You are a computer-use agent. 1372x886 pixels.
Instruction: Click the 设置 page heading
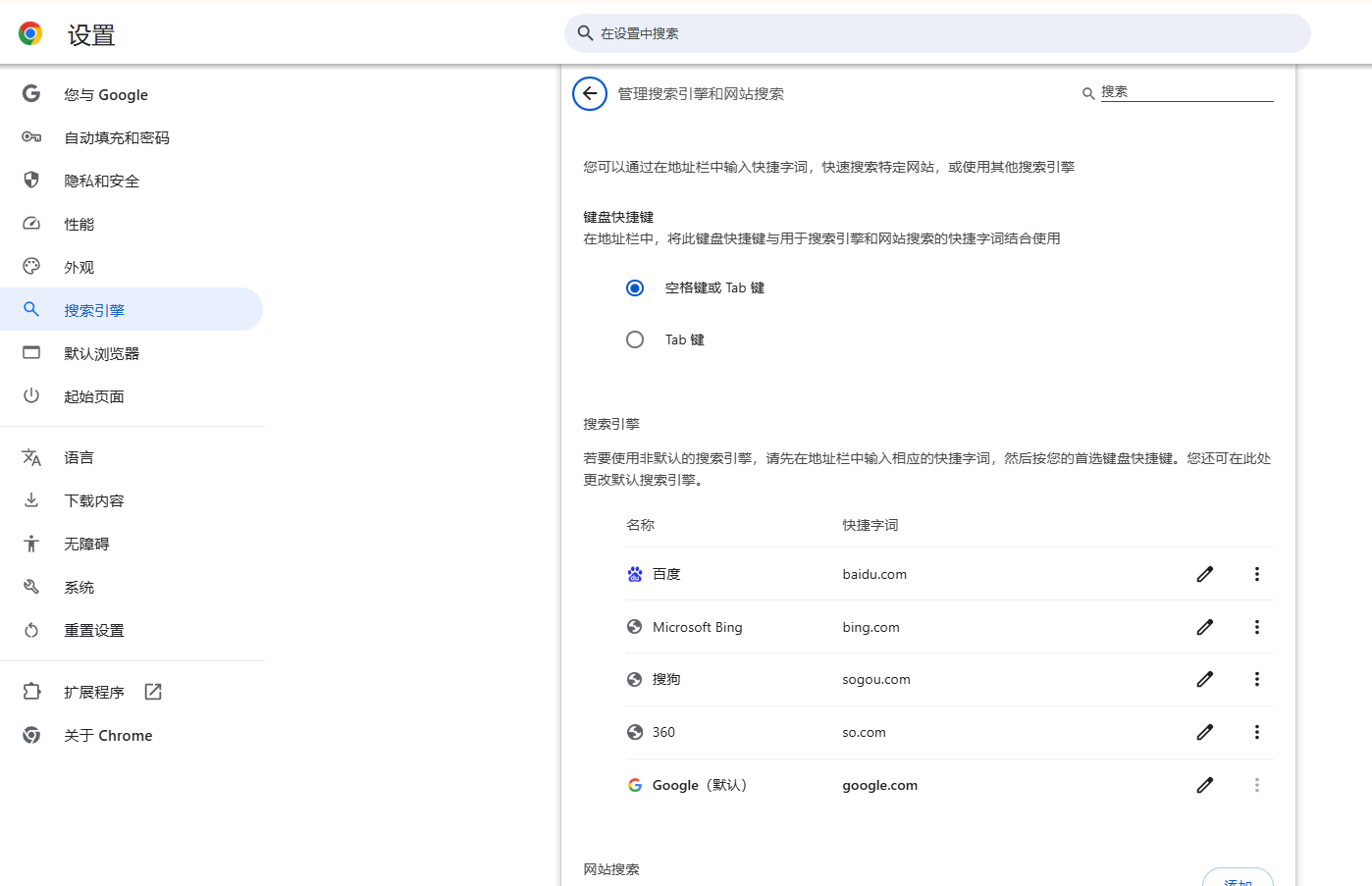click(x=91, y=35)
